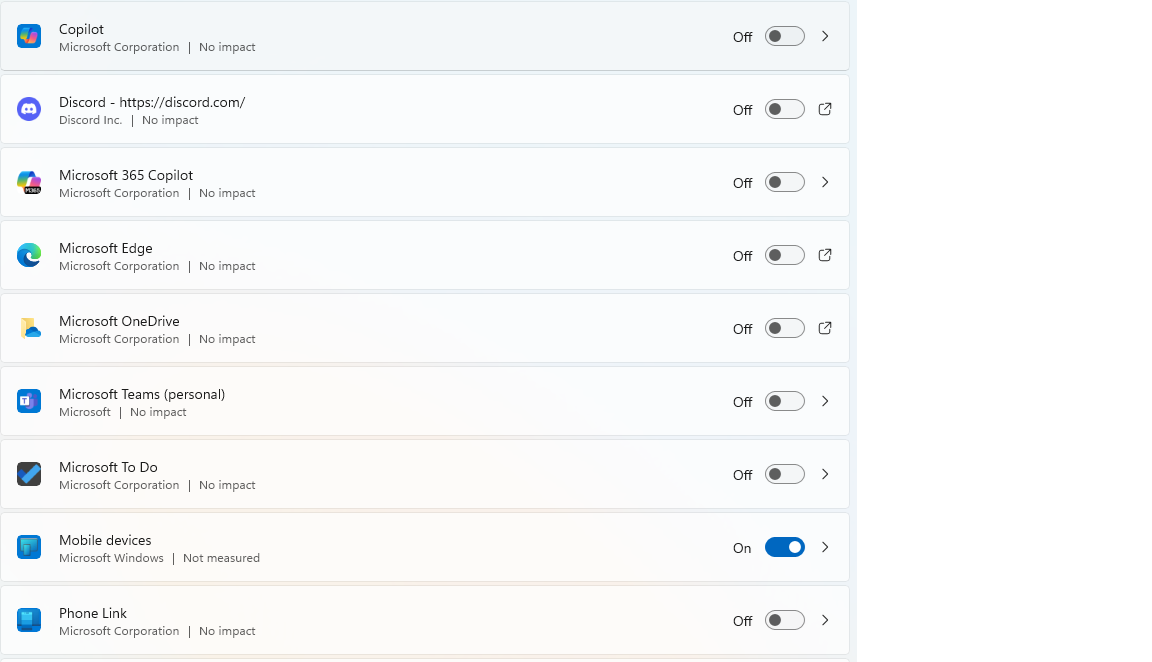Enable Discord startup toggle
Viewport: 1152px width, 662px height.
(784, 110)
